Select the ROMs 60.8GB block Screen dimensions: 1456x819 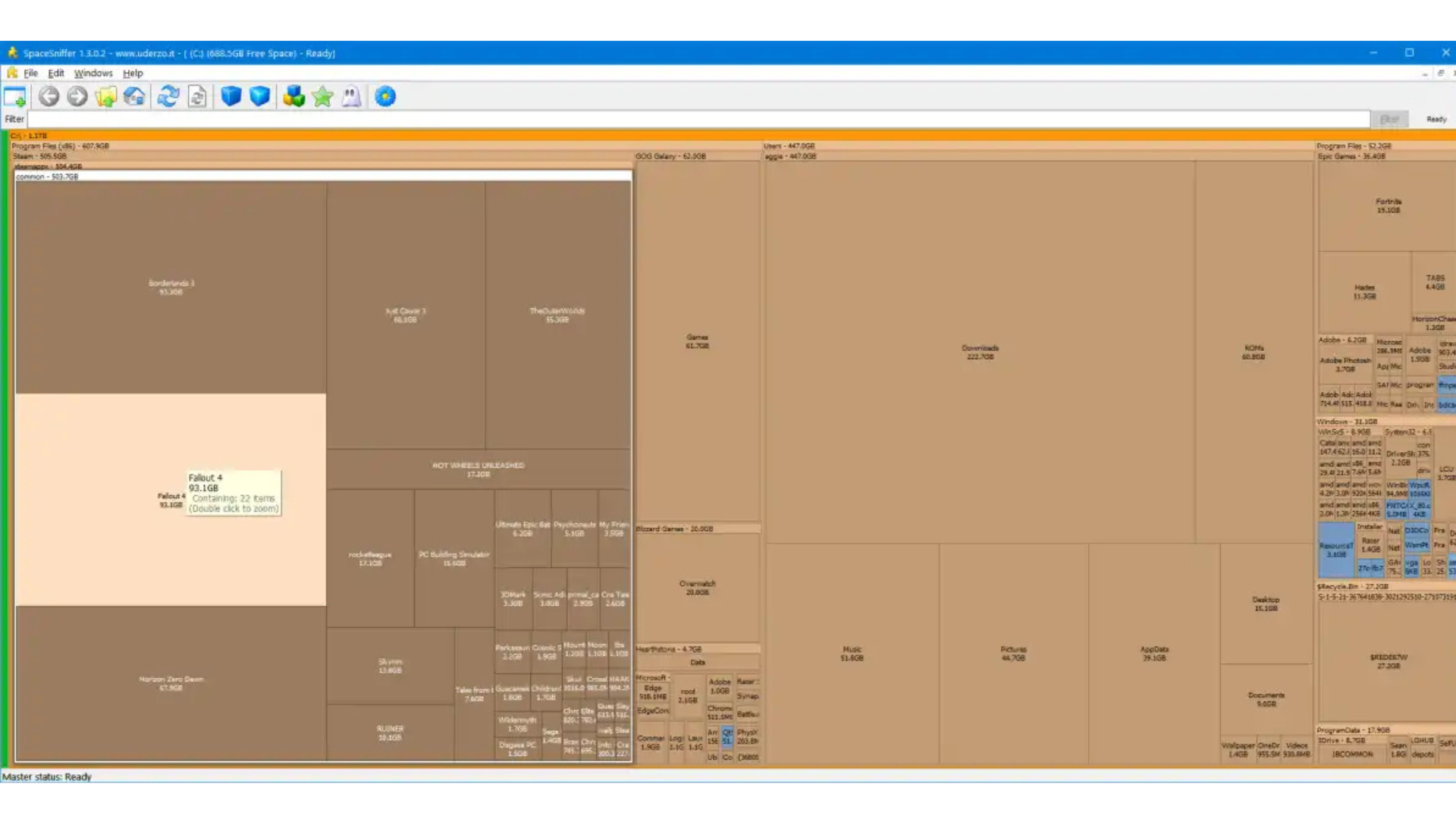click(x=1254, y=352)
